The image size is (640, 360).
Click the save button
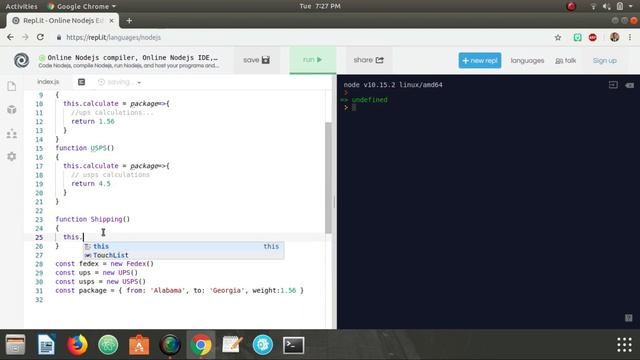[256, 60]
